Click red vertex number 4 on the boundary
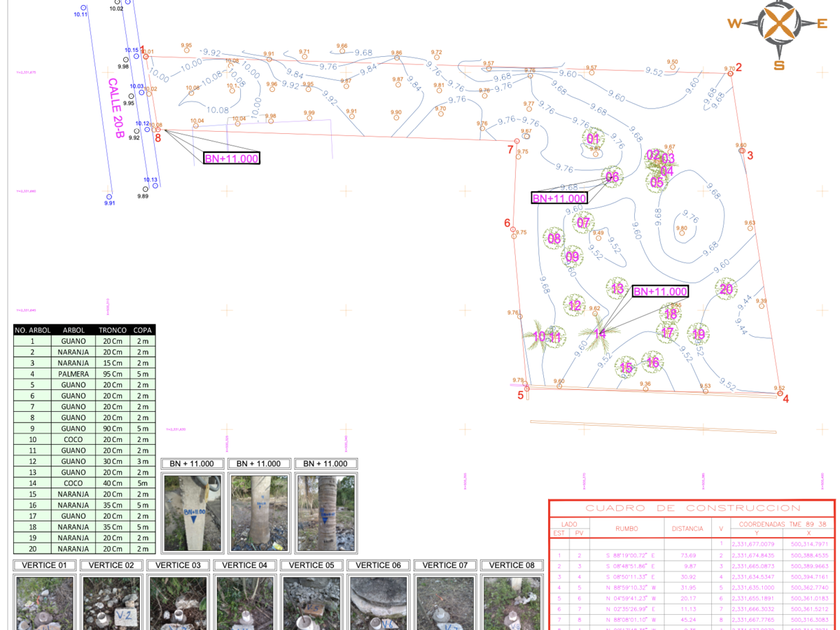Viewport: 840px width, 630px height. (x=785, y=399)
